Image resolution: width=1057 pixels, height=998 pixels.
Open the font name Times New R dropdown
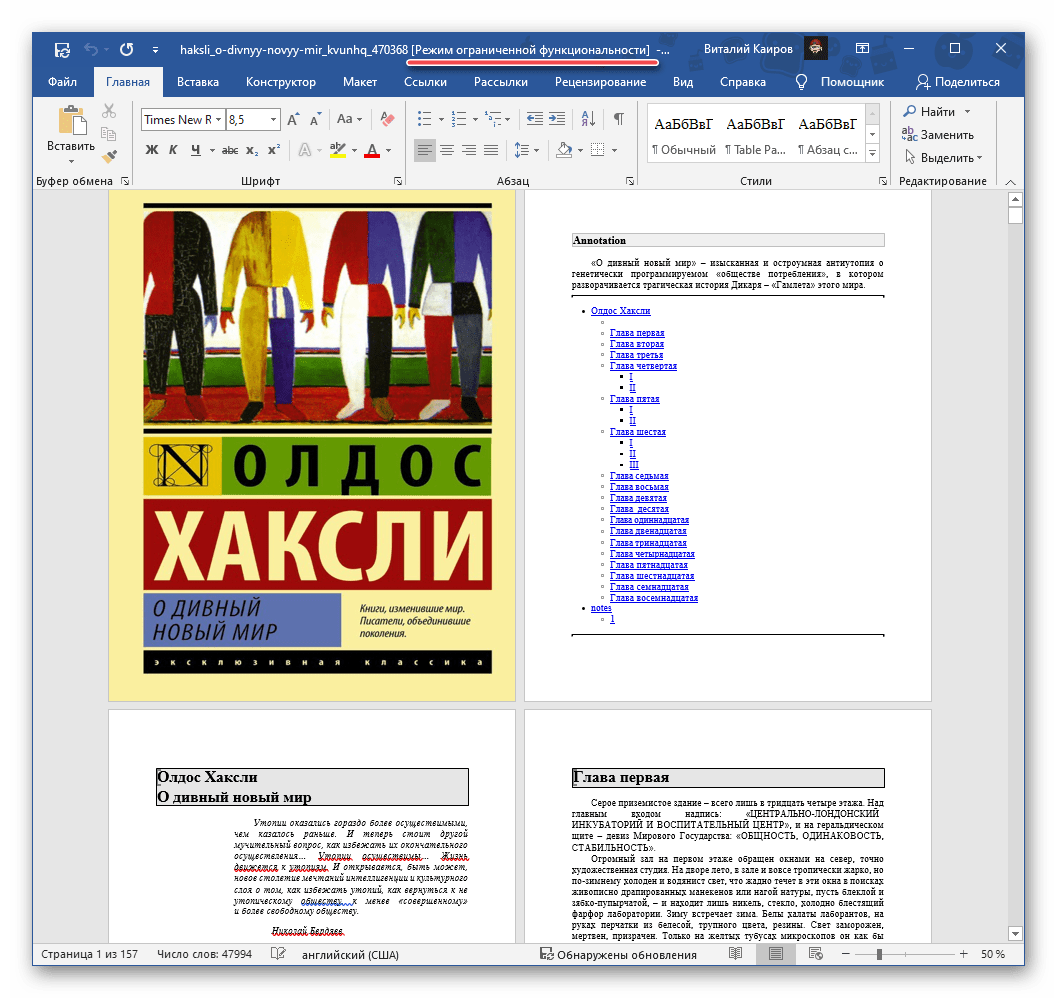coord(218,119)
